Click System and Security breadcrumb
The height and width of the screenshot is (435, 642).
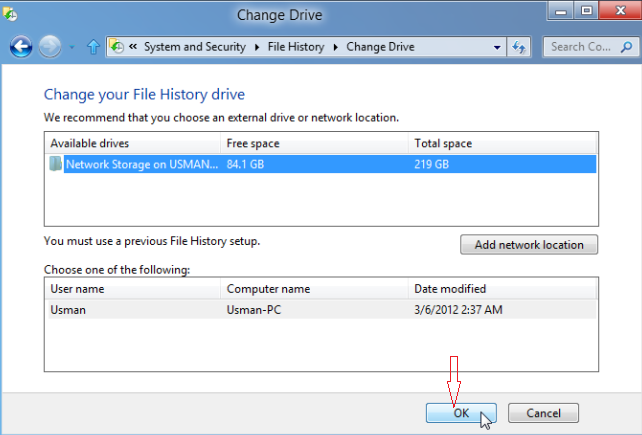194,47
